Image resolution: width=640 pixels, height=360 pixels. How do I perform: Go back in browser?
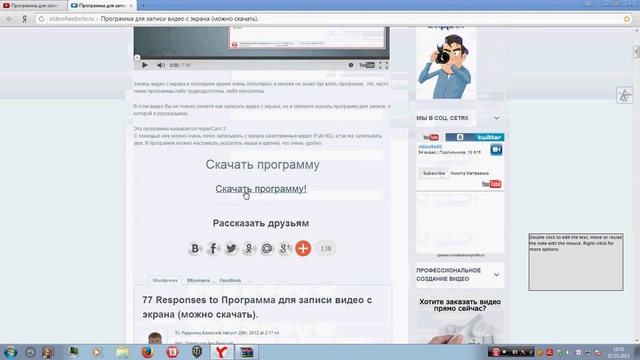[9, 19]
